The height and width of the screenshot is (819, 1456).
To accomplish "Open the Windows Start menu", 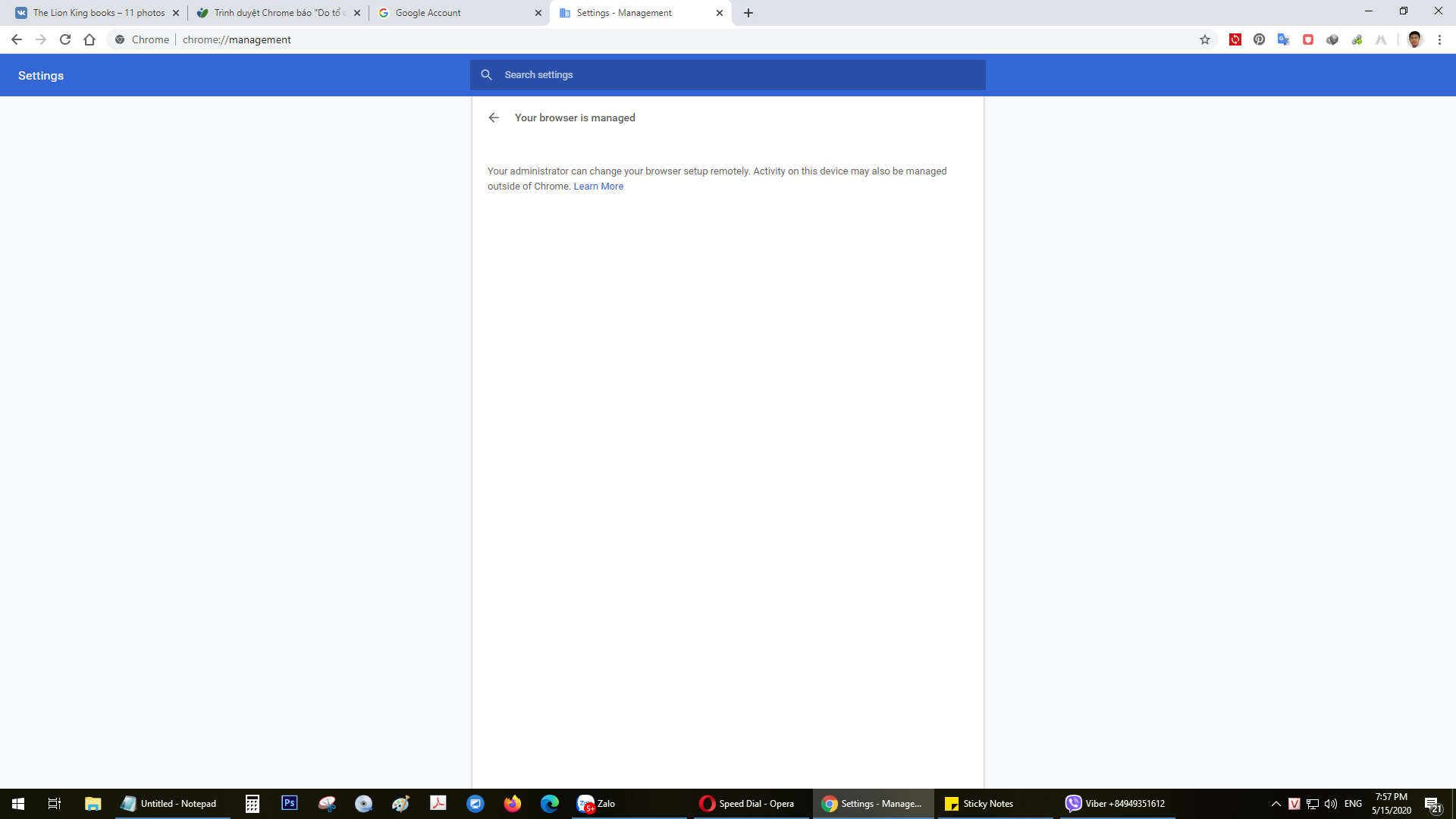I will pyautogui.click(x=18, y=804).
